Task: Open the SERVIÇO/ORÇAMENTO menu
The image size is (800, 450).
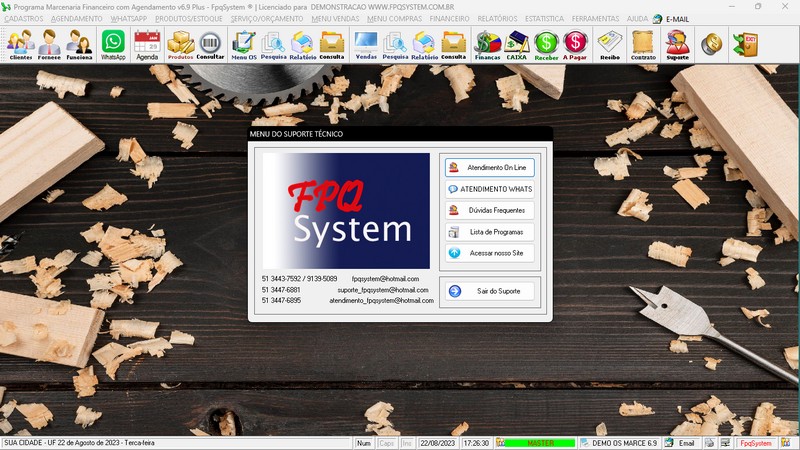Action: click(267, 19)
